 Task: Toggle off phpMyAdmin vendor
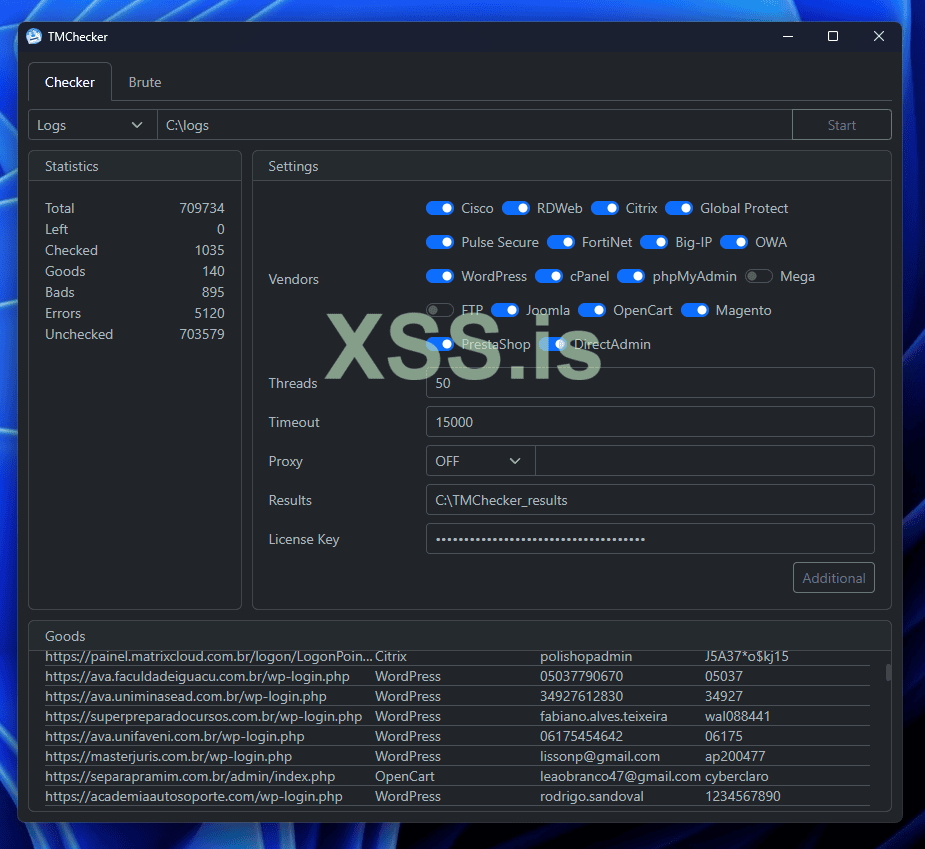(x=631, y=276)
